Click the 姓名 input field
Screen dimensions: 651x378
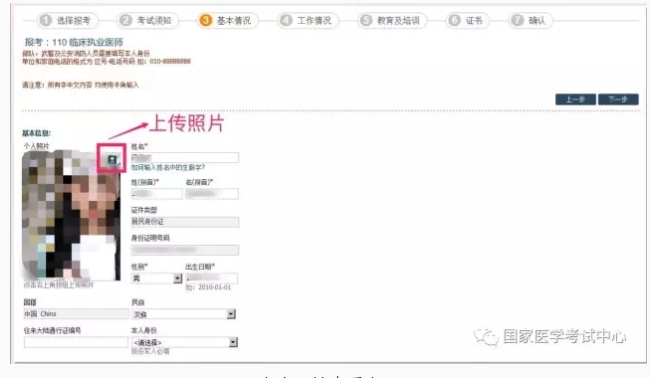pyautogui.click(x=185, y=157)
